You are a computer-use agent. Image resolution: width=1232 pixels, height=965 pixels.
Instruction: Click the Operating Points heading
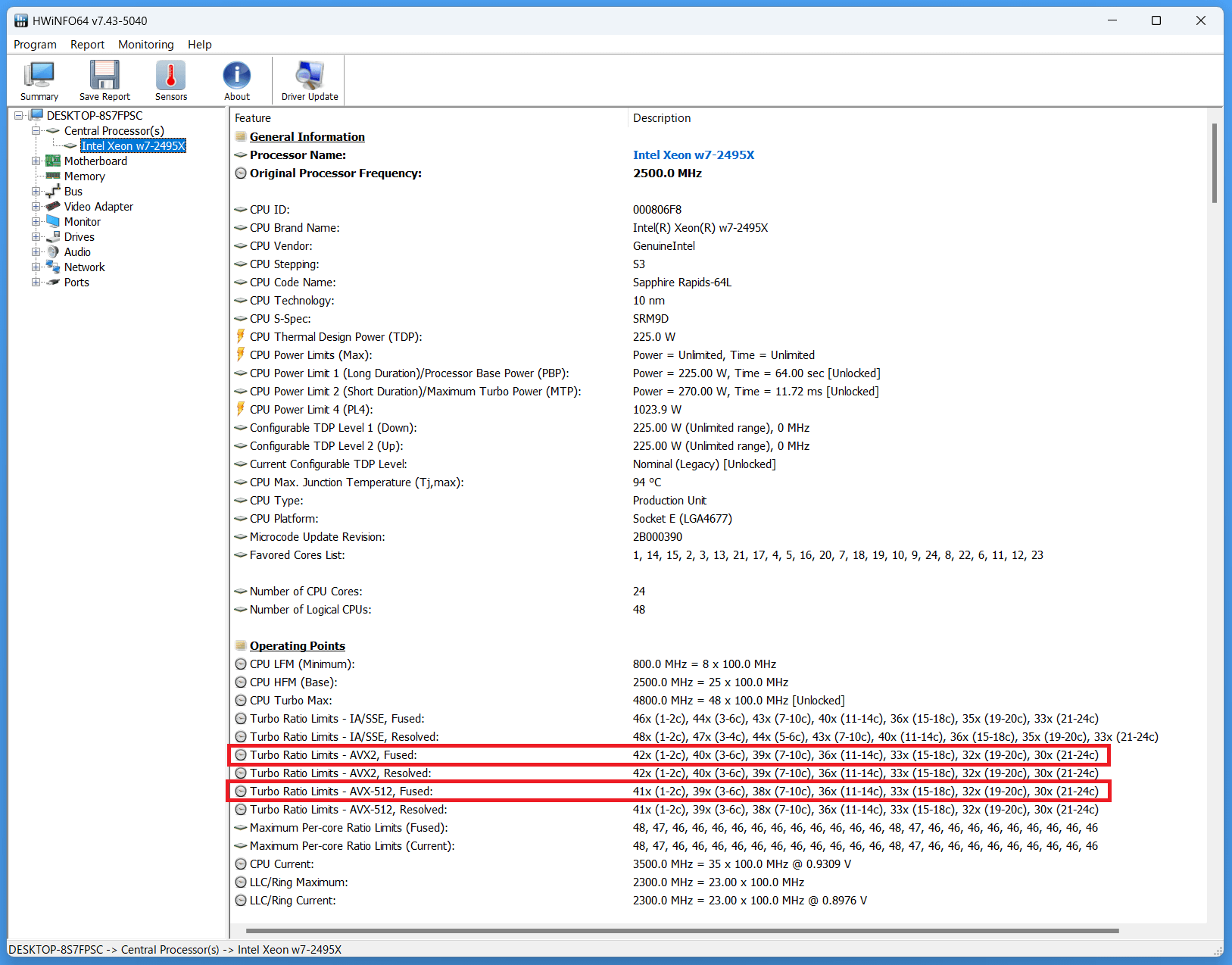298,645
